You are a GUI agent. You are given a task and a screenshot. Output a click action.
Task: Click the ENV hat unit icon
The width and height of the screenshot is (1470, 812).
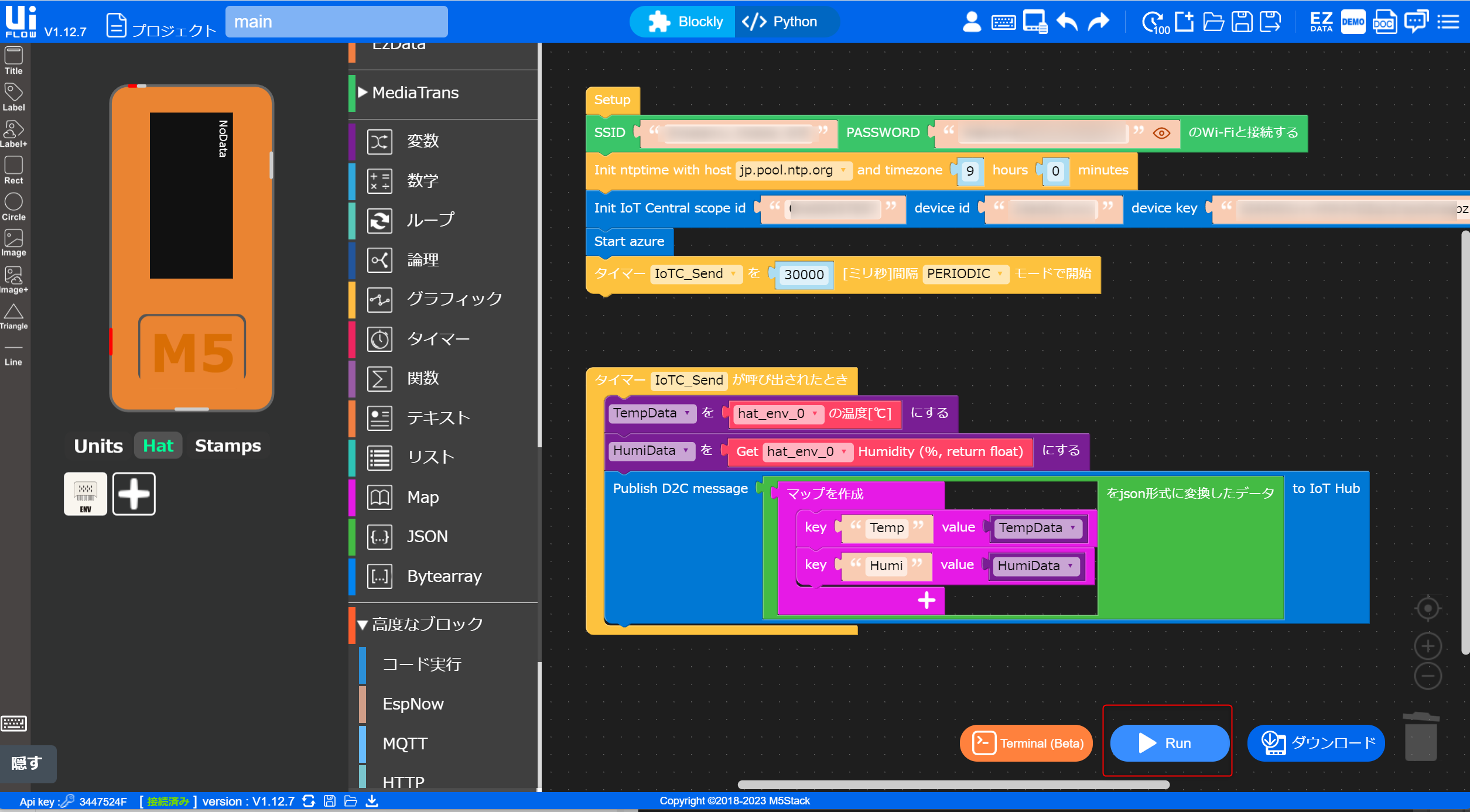pos(86,494)
